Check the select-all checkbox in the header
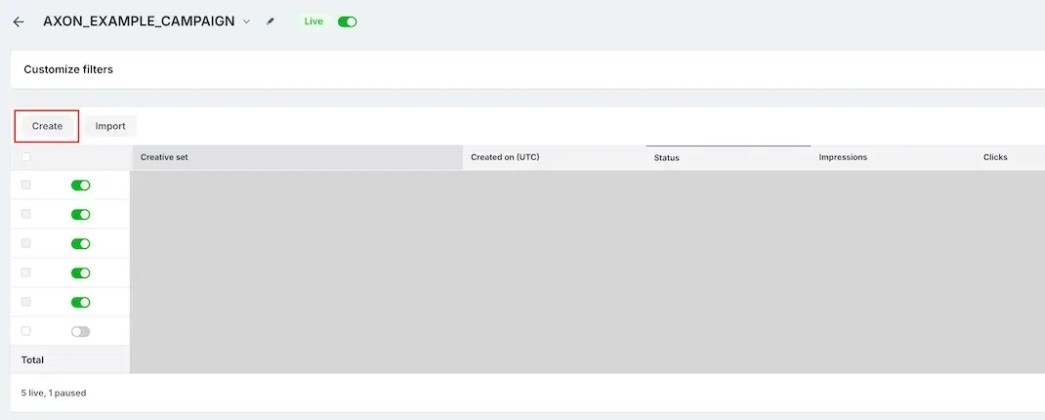 (25, 157)
